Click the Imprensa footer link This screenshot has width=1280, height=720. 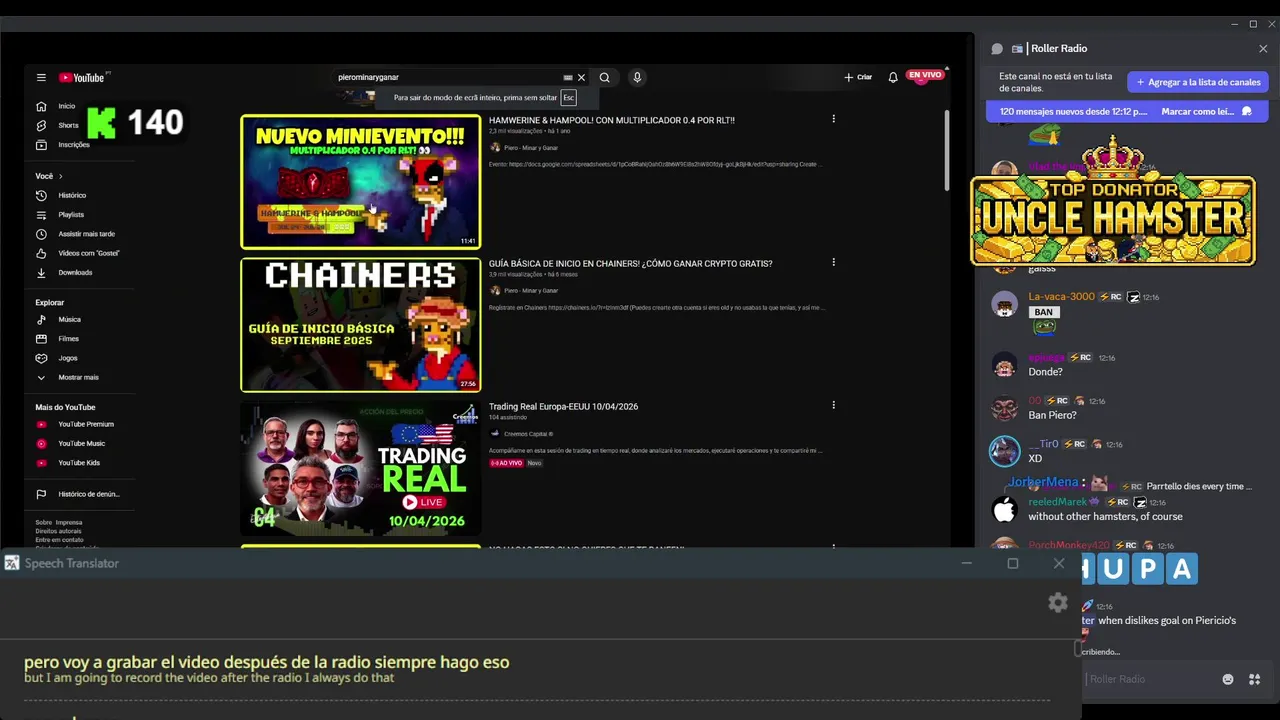[69, 522]
